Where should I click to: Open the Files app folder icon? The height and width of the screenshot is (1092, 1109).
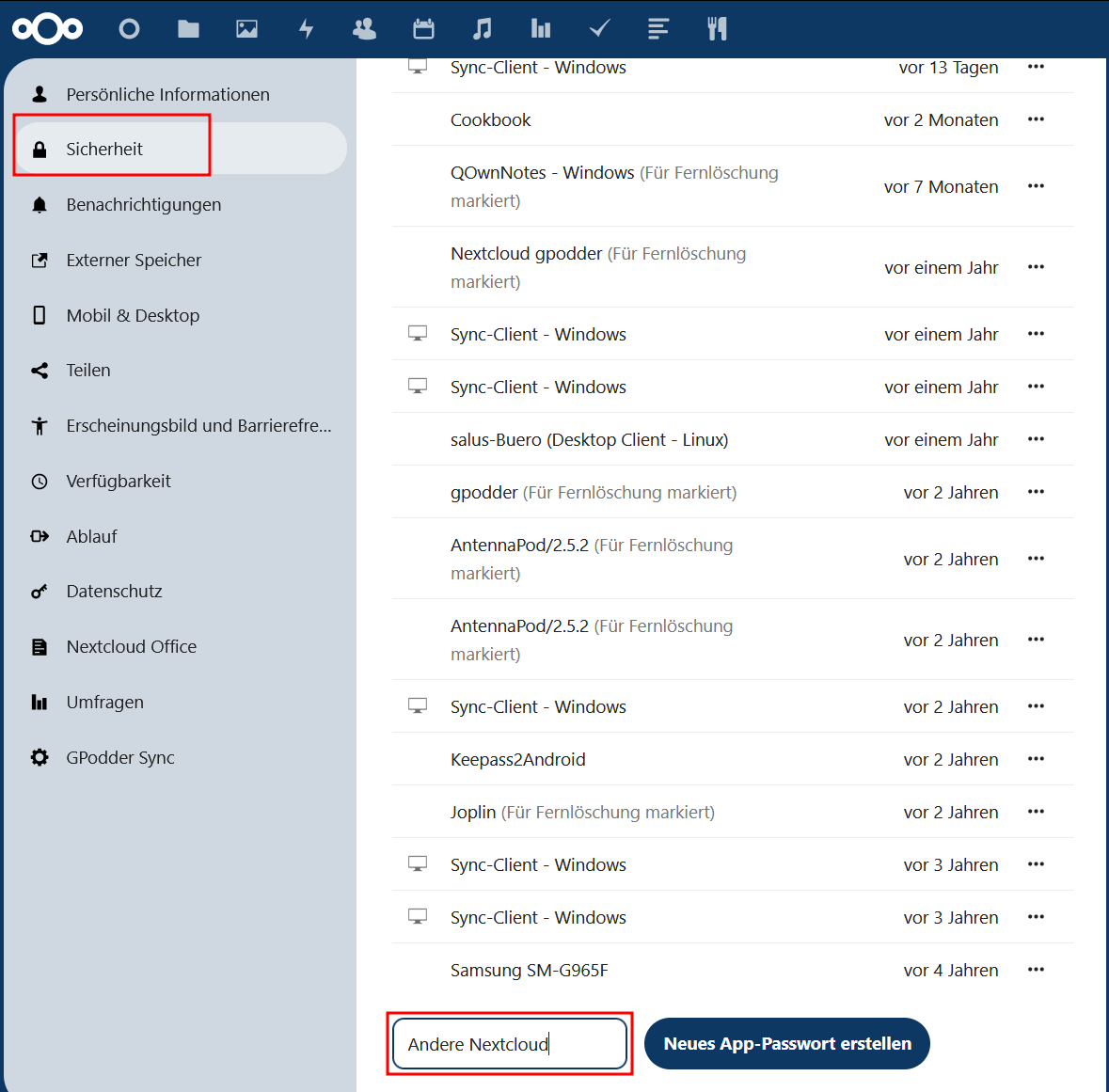point(188,29)
